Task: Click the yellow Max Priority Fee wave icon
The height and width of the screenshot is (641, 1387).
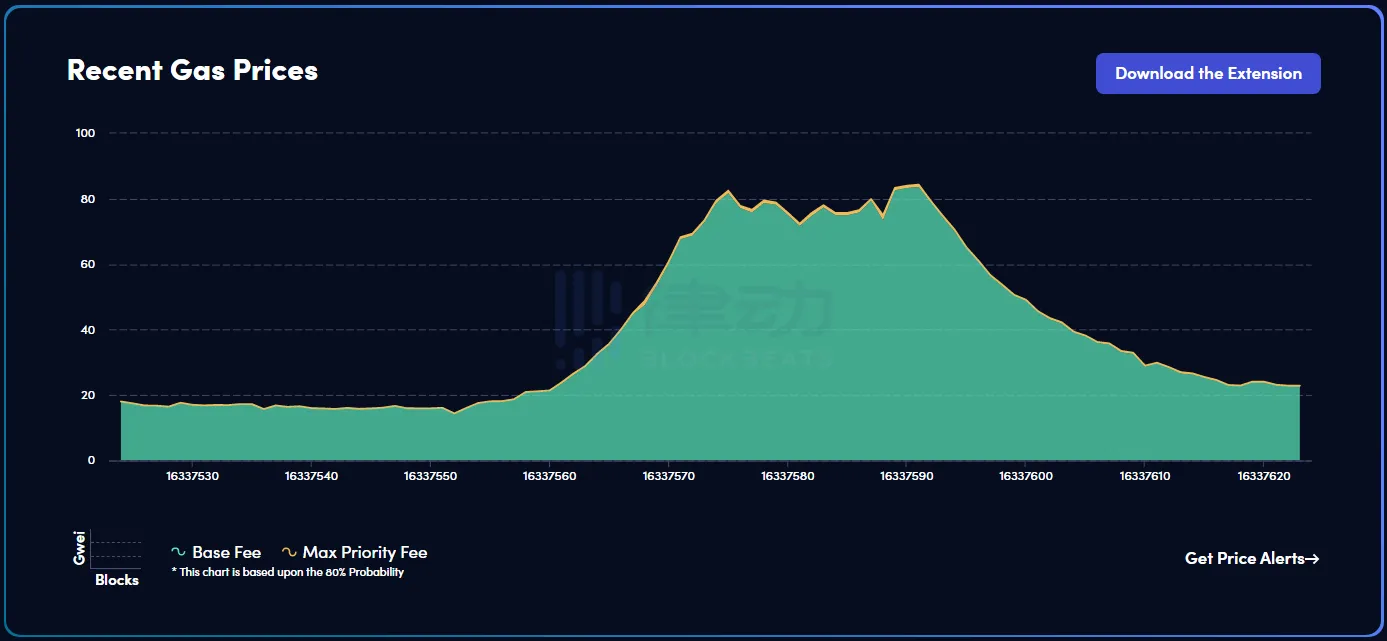Action: click(x=290, y=553)
